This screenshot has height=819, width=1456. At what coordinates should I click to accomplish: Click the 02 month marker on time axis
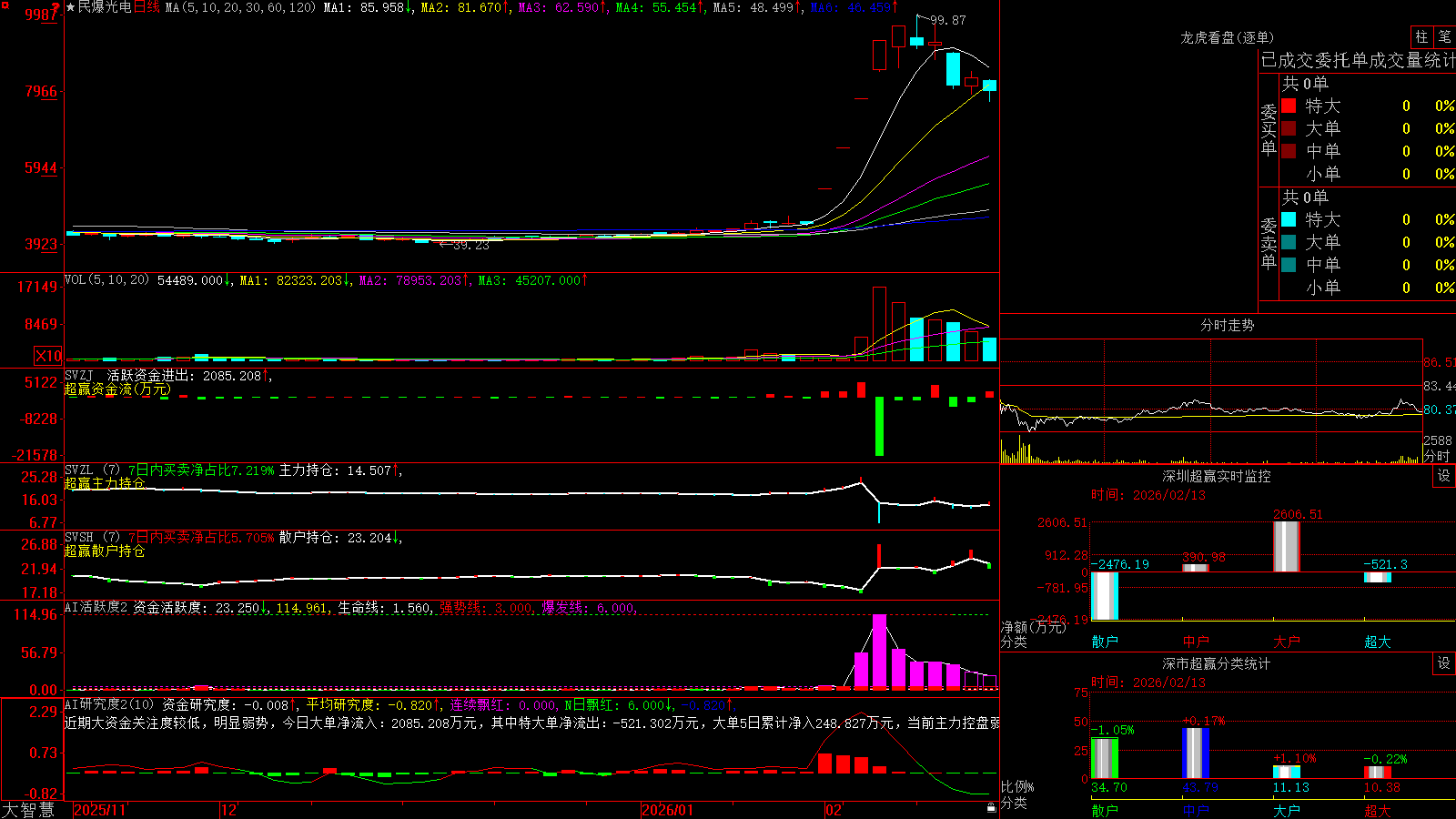coord(834,810)
